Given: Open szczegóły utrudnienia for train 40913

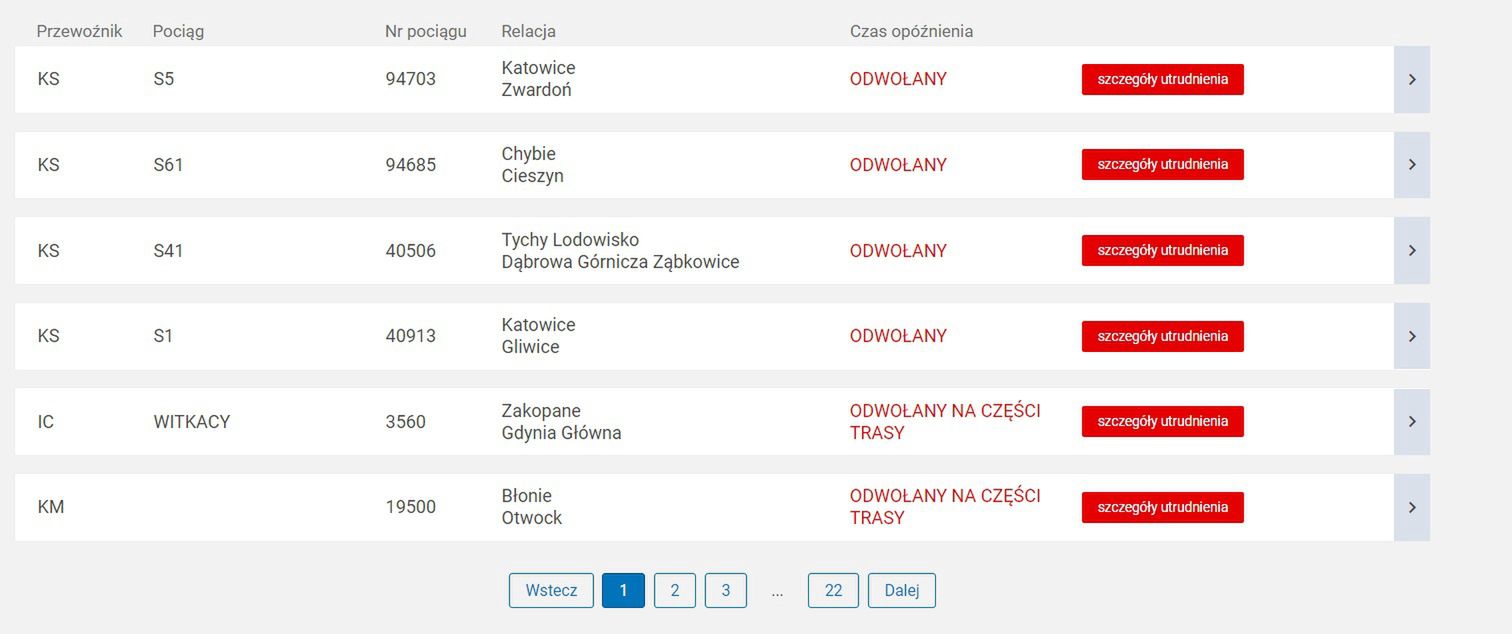Looking at the screenshot, I should pyautogui.click(x=1162, y=336).
